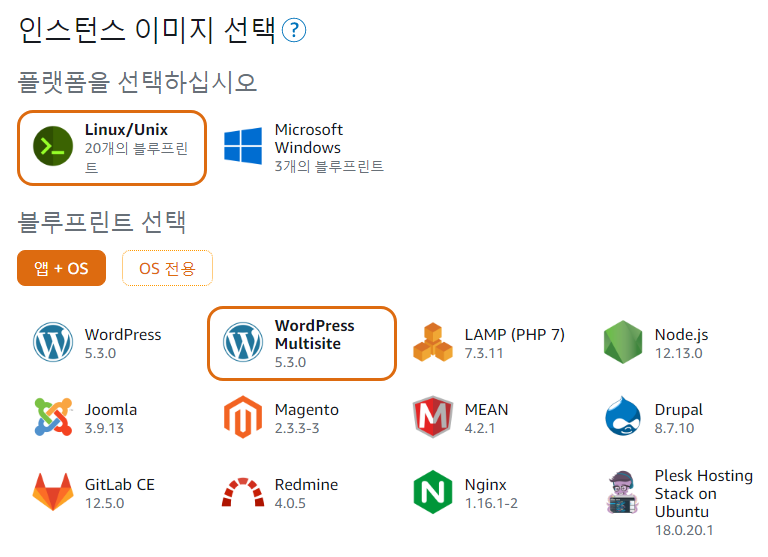The height and width of the screenshot is (557, 768).
Task: Pick the Redmine red arch icon
Action: point(243,492)
